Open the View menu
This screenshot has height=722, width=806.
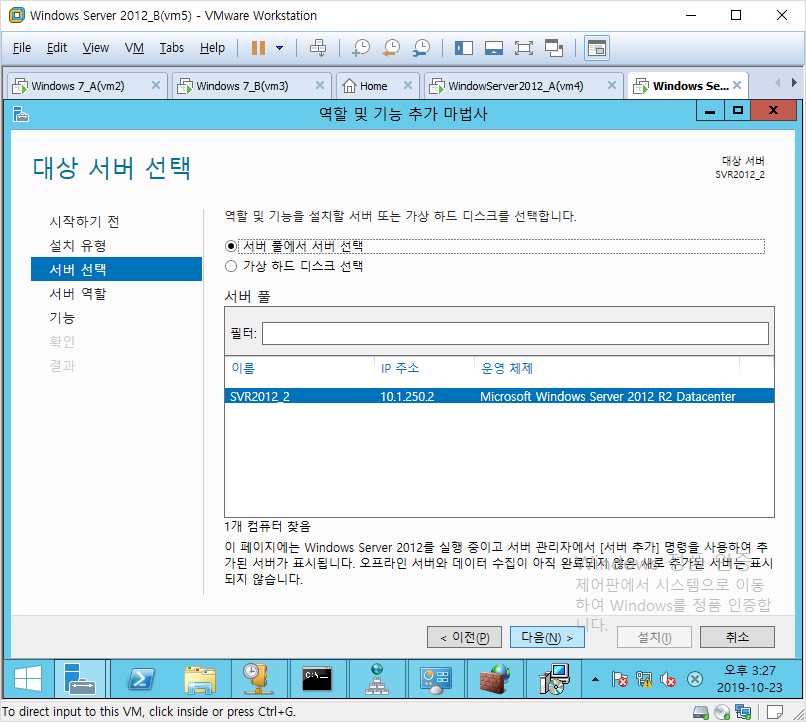tap(96, 48)
